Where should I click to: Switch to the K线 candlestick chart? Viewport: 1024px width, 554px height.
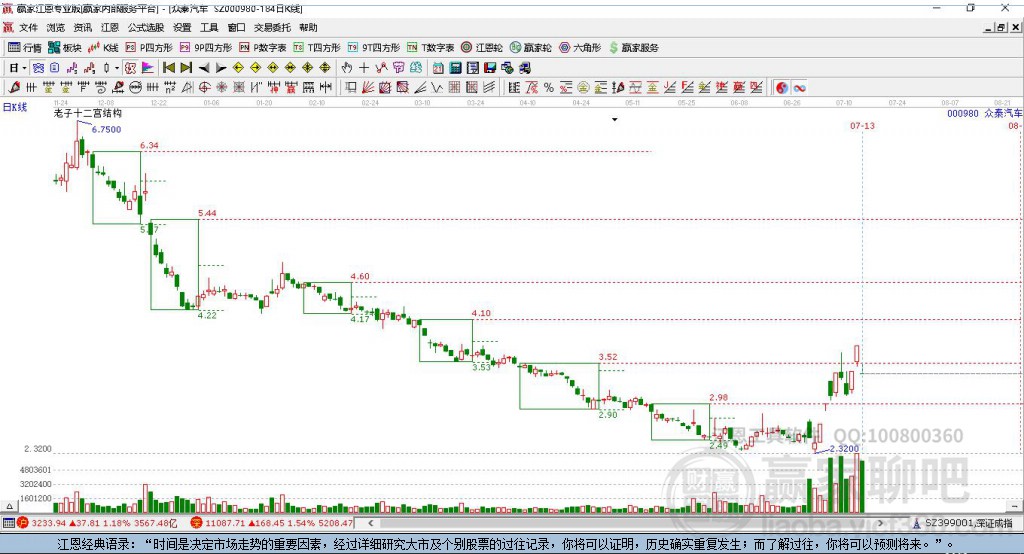click(x=103, y=48)
